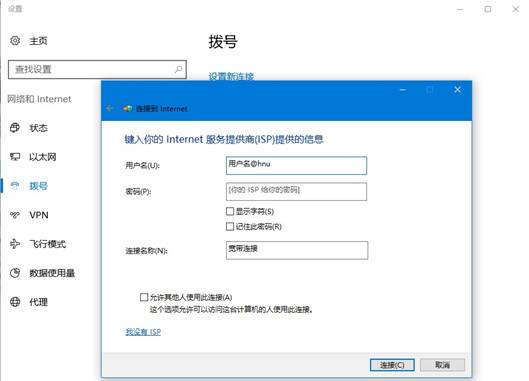Click the Connect to Internet wizard icon
529x381 pixels.
128,109
